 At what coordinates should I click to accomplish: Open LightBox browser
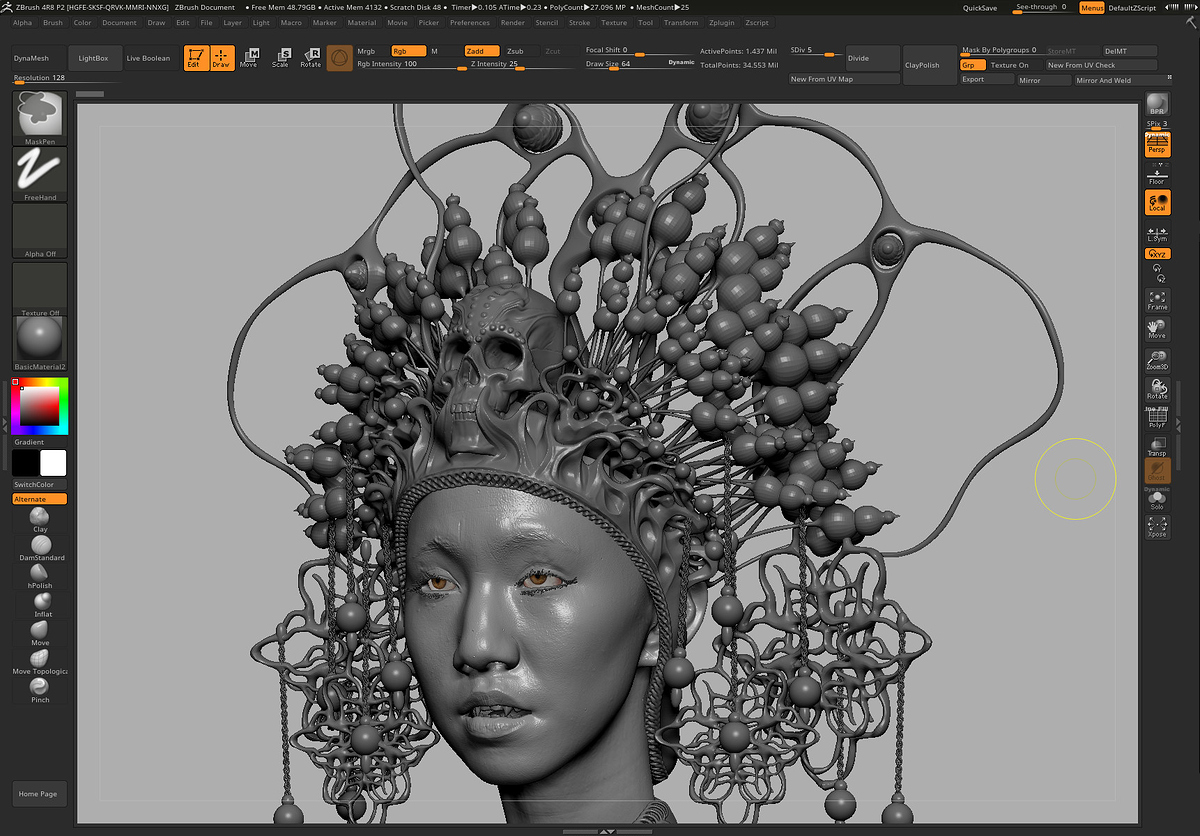click(x=94, y=58)
